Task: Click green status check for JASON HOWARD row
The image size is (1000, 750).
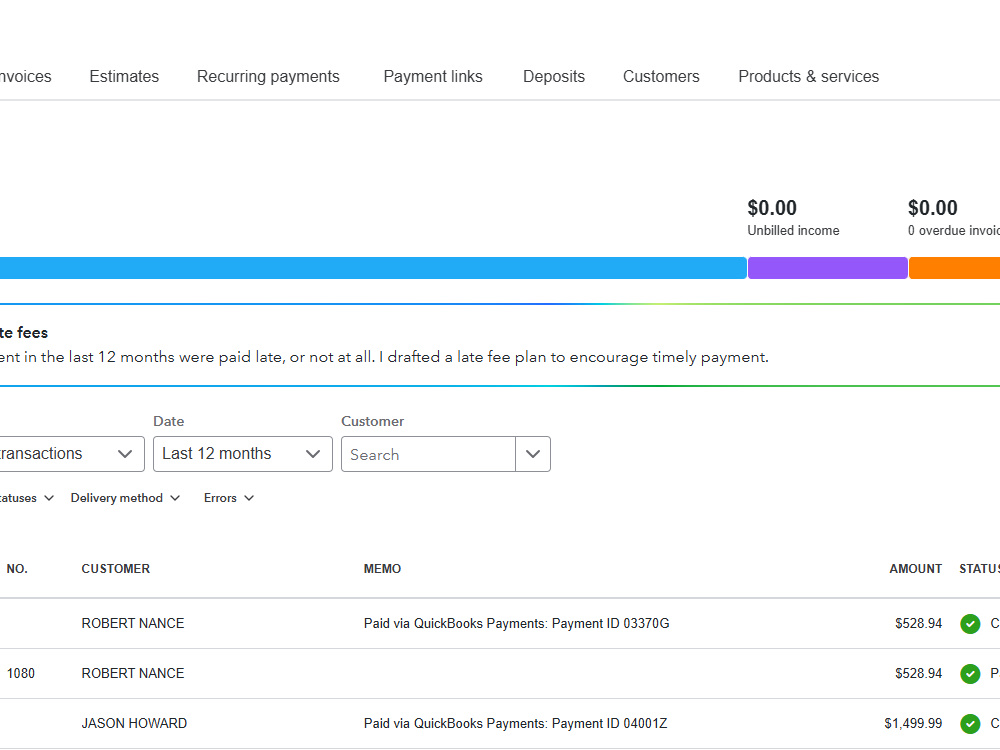Action: (970, 723)
